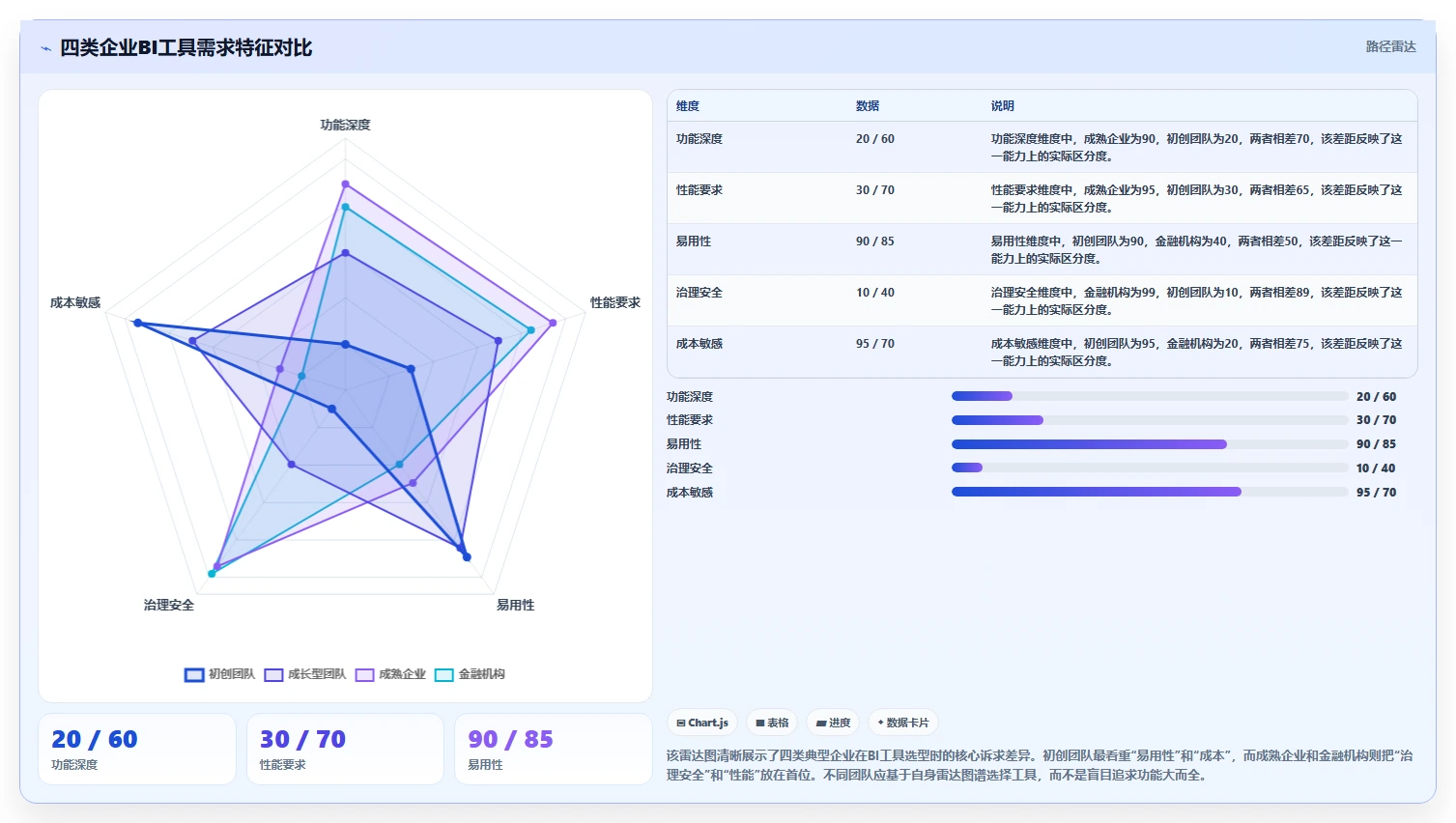This screenshot has width=1456, height=823.
Task: Click the 90 / 85 易用性 data card
Action: [x=554, y=750]
